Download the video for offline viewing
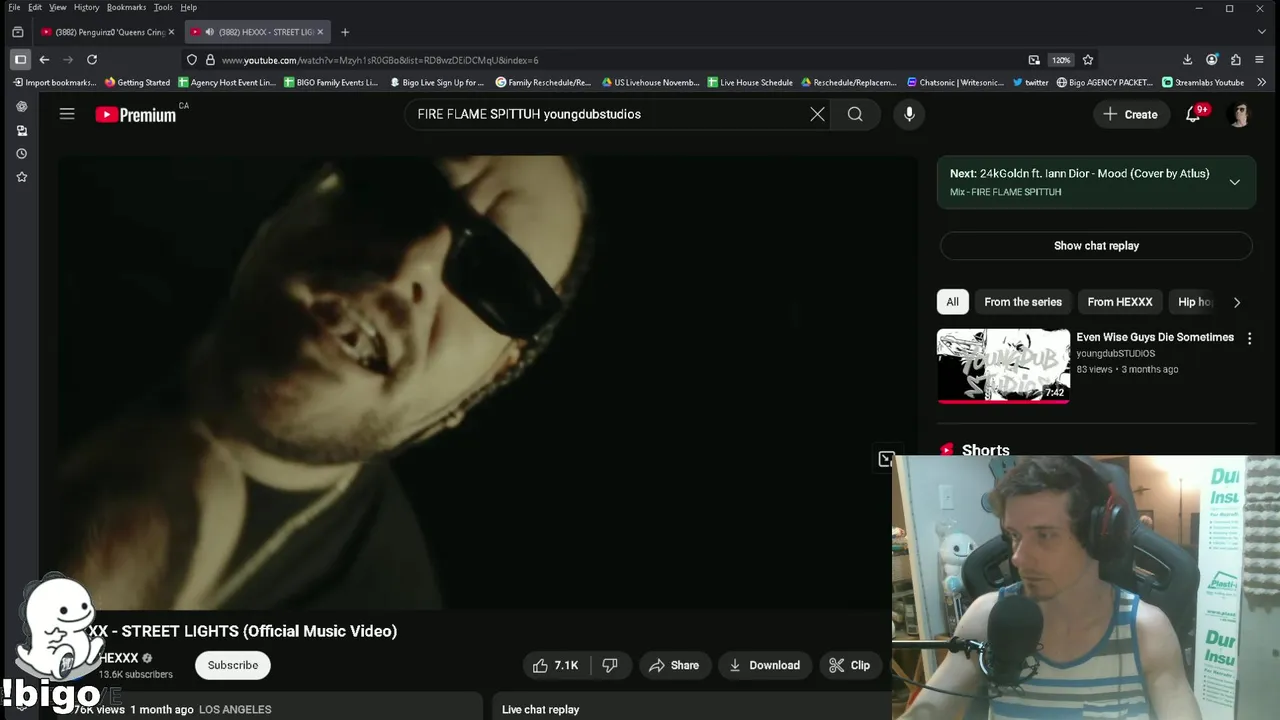The image size is (1280, 720). [x=765, y=665]
